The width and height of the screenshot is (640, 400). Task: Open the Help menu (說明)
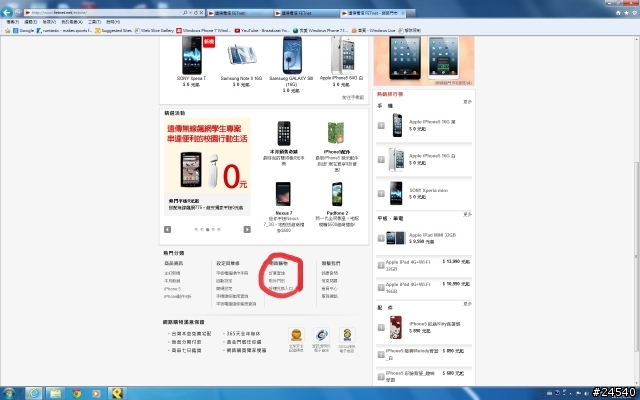click(113, 22)
